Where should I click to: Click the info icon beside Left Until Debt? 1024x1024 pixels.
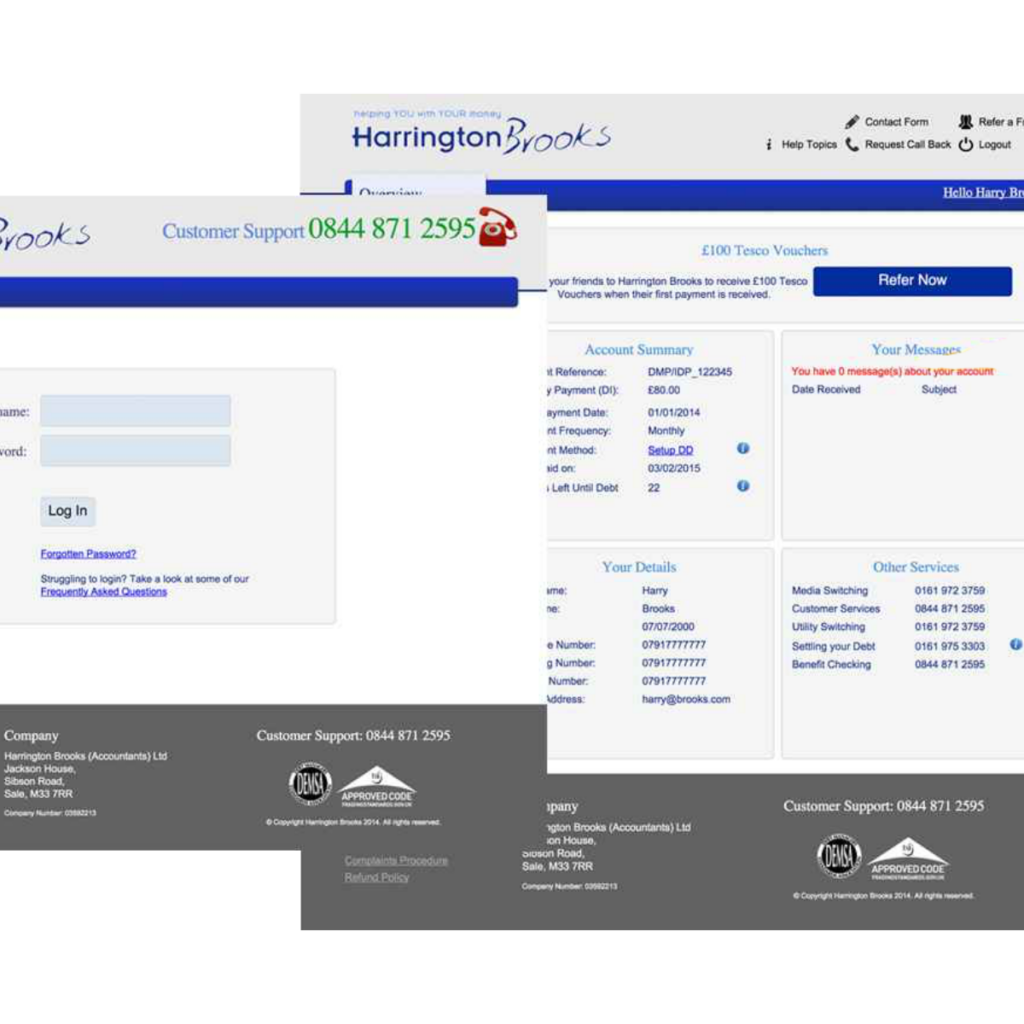pos(743,486)
